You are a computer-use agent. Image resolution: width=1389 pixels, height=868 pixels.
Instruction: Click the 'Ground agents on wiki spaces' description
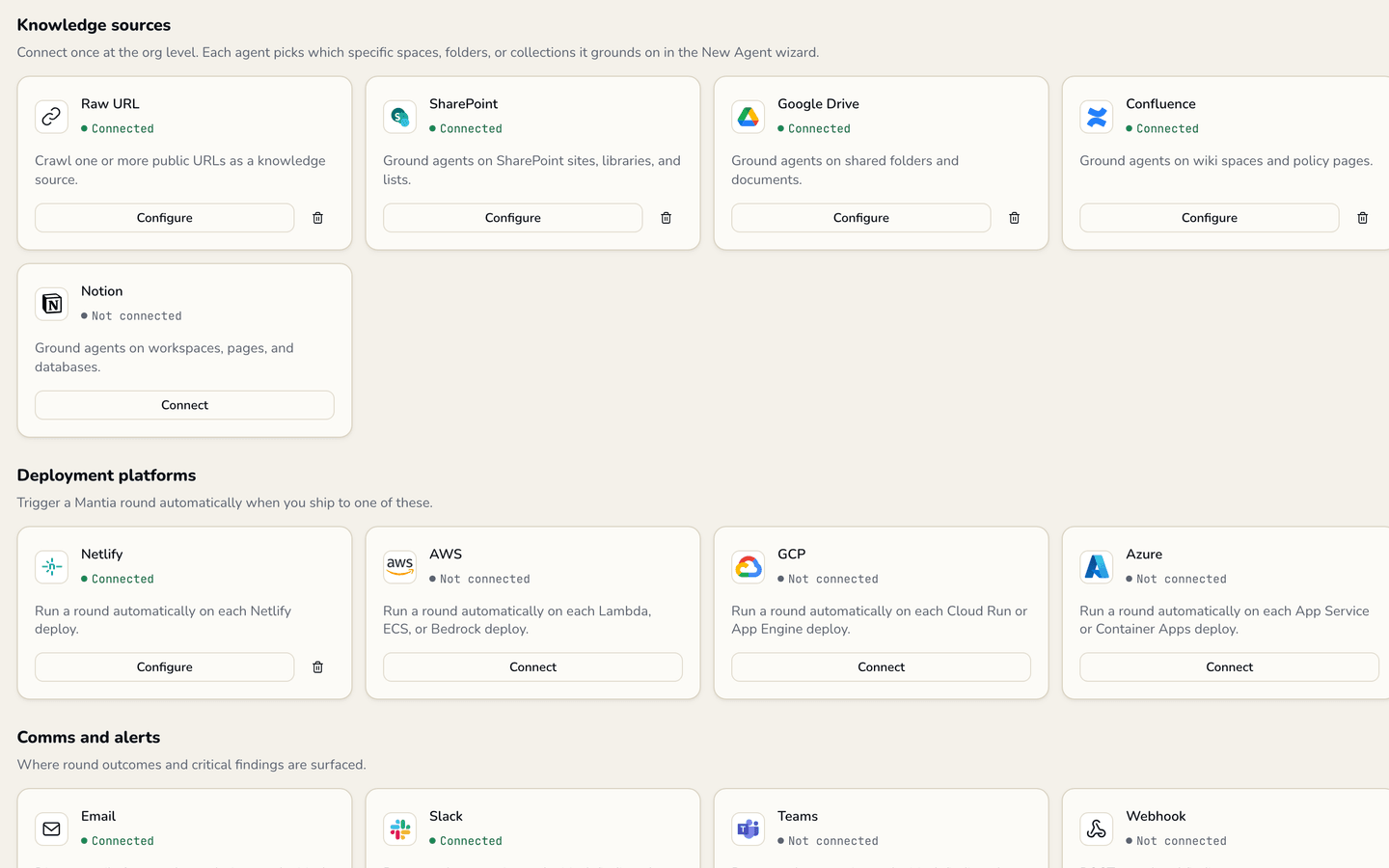click(1226, 161)
